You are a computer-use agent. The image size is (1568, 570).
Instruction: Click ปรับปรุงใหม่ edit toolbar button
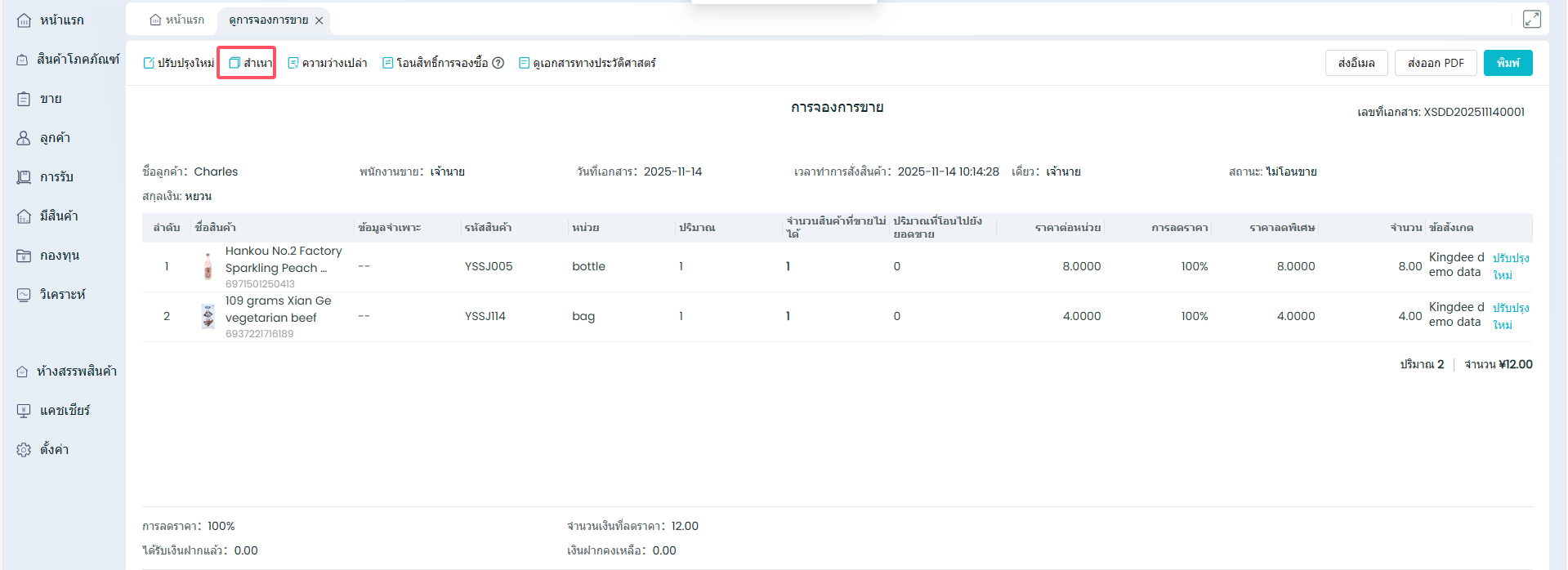click(178, 63)
